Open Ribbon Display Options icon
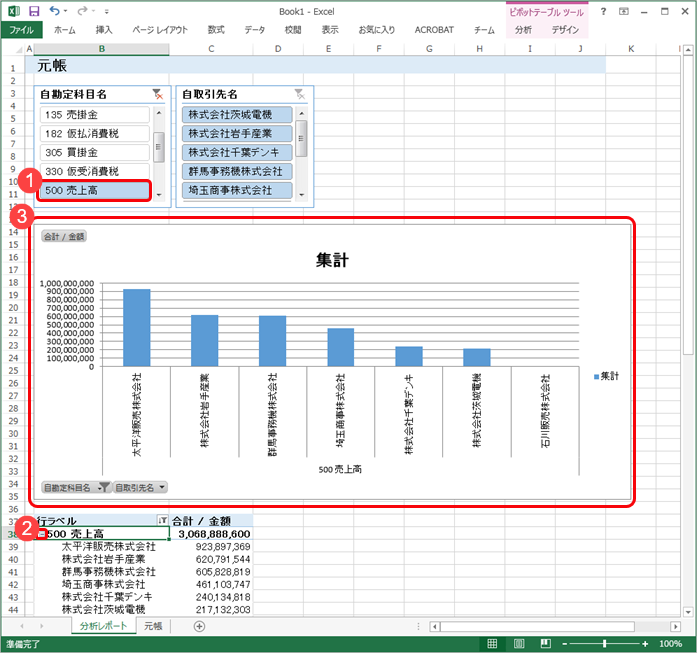The width and height of the screenshot is (697, 653). click(x=624, y=12)
